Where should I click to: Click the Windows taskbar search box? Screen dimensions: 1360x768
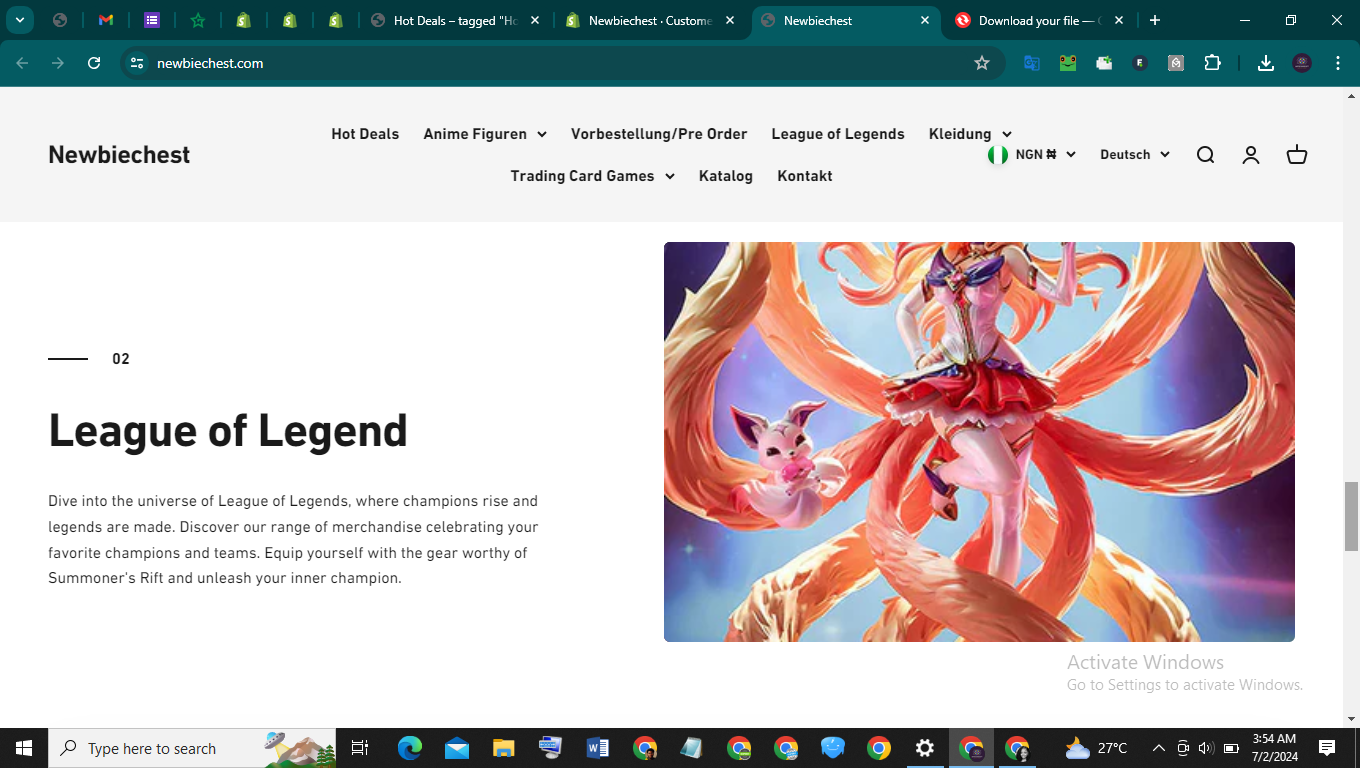coord(192,748)
